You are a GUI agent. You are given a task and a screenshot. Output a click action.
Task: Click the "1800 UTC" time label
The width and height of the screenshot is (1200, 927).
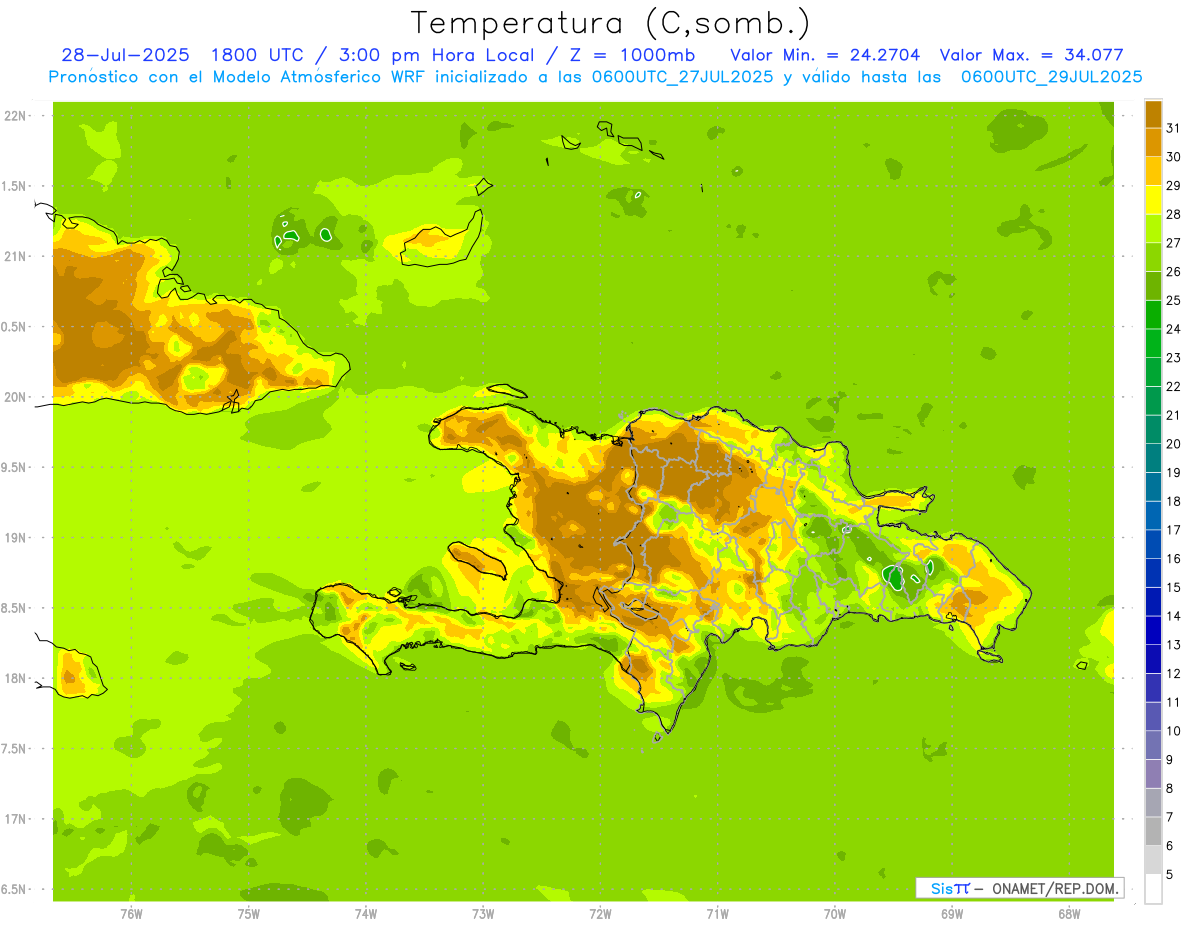tap(259, 55)
